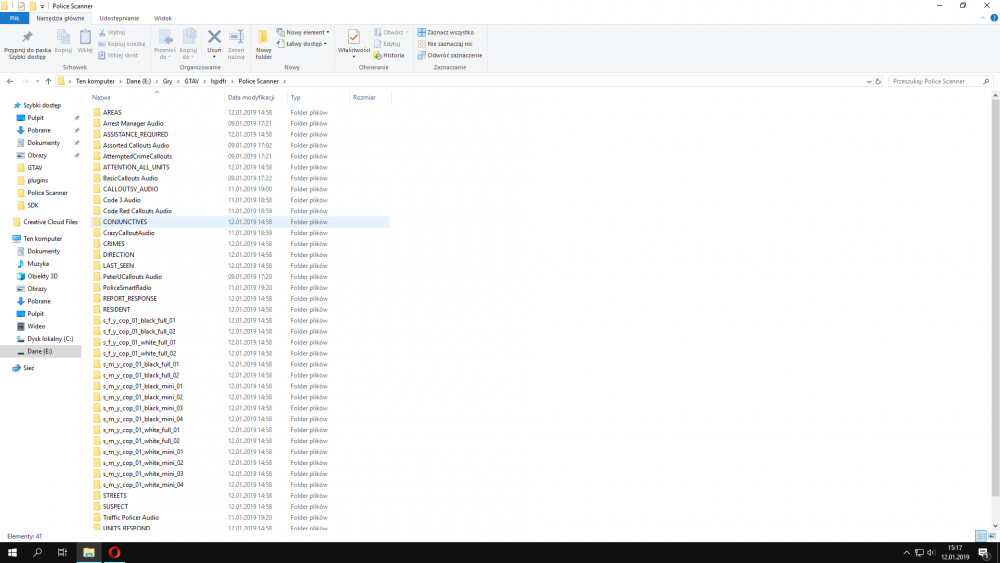
Task: Open Task View on the taskbar
Action: pyautogui.click(x=62, y=552)
